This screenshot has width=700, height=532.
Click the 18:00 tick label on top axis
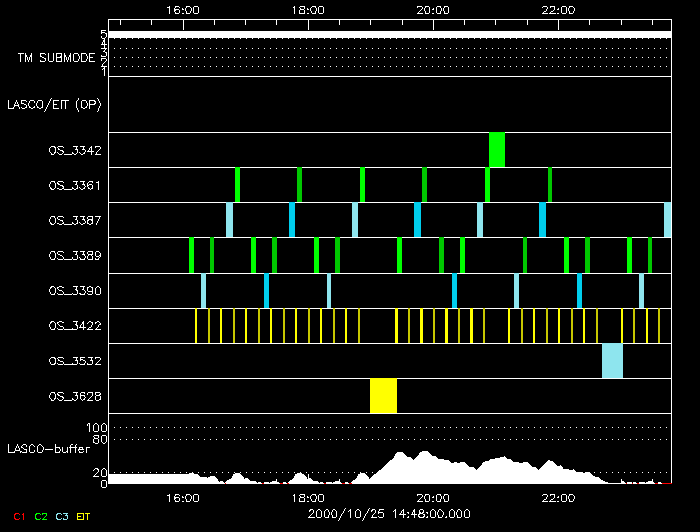(307, 9)
